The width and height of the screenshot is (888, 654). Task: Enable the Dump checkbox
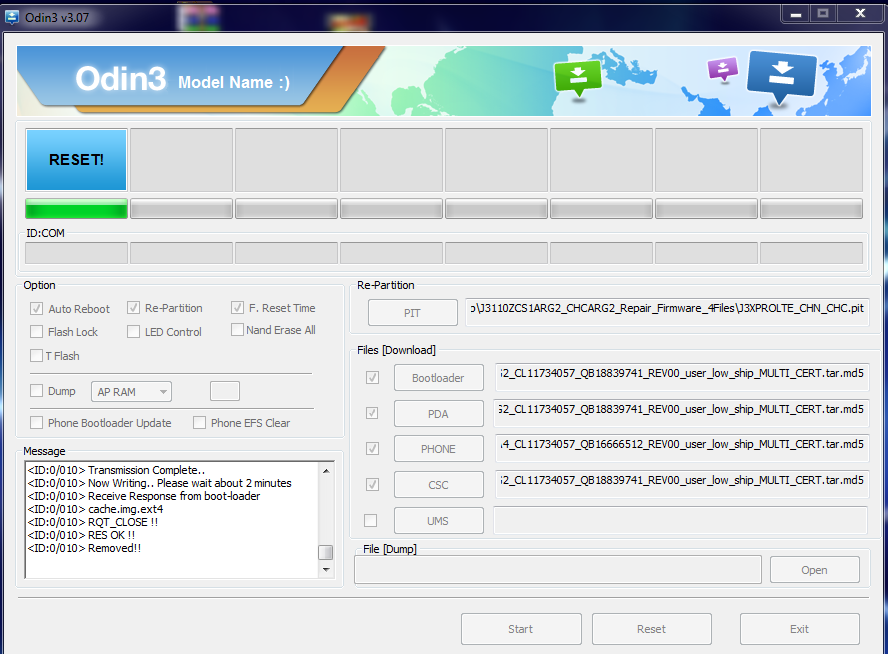pyautogui.click(x=36, y=391)
